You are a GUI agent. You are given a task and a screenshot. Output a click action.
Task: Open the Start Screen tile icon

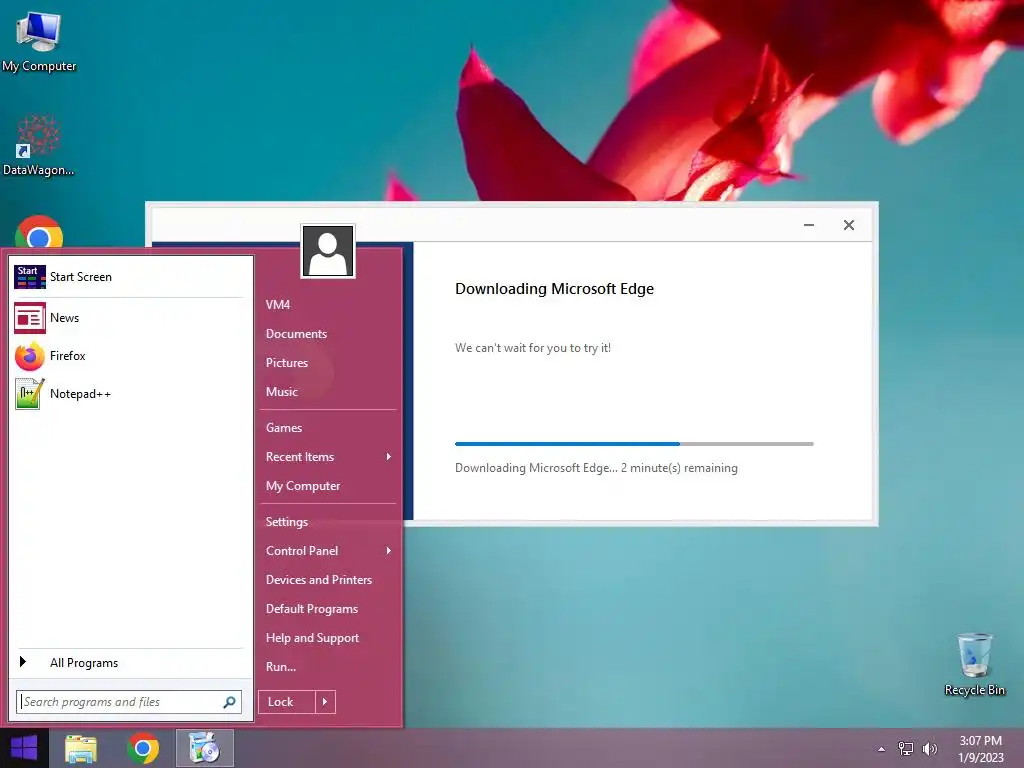[x=29, y=277]
